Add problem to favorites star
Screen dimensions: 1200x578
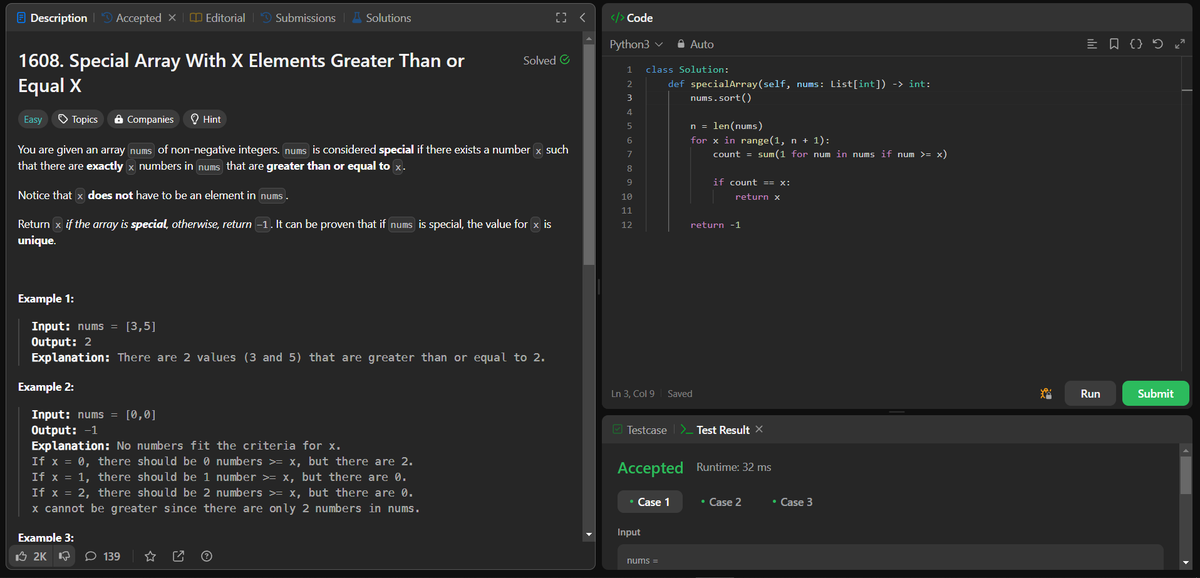click(x=150, y=556)
